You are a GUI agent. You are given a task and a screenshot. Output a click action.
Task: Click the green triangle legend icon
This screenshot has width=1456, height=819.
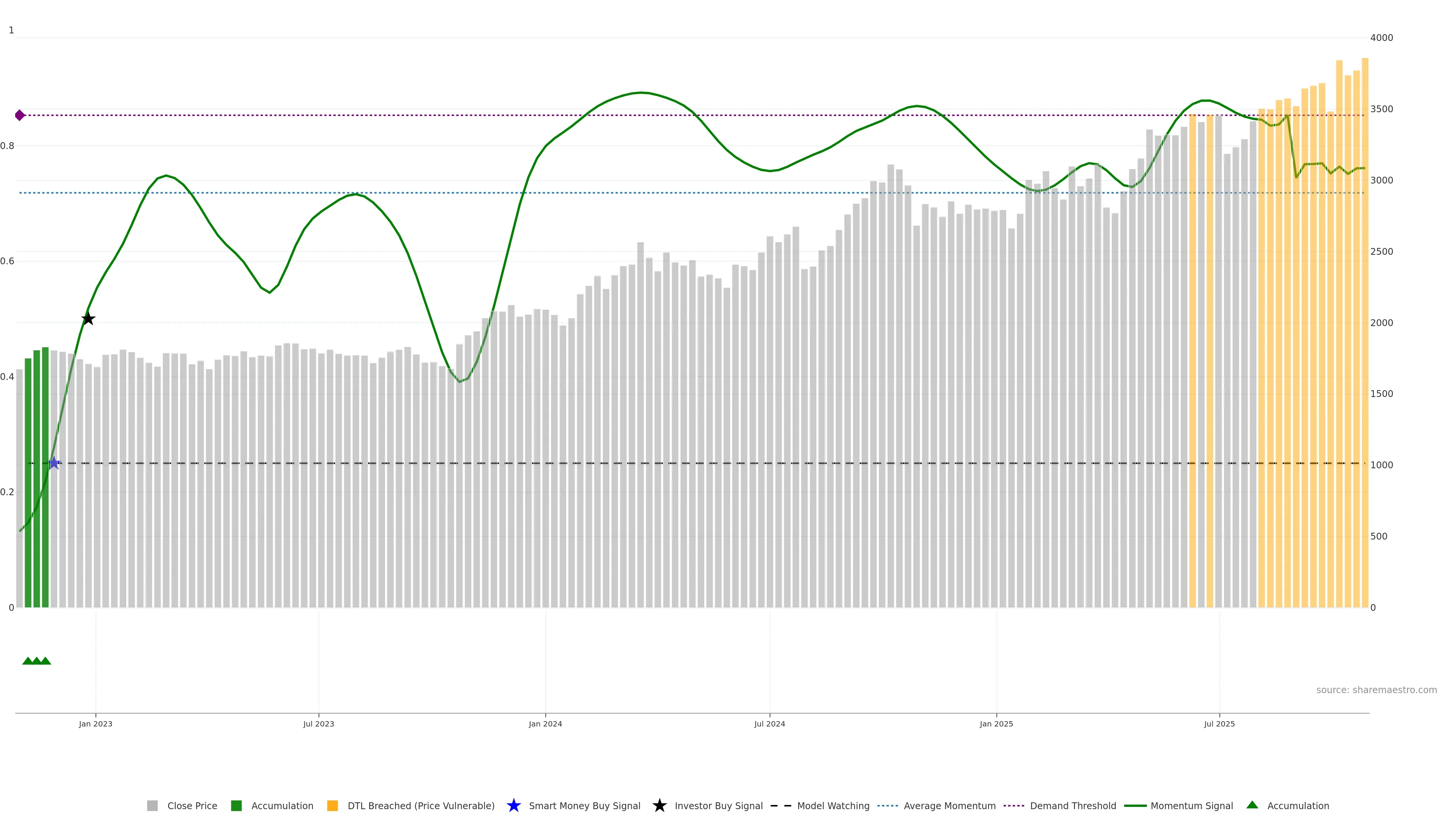pyautogui.click(x=1252, y=805)
